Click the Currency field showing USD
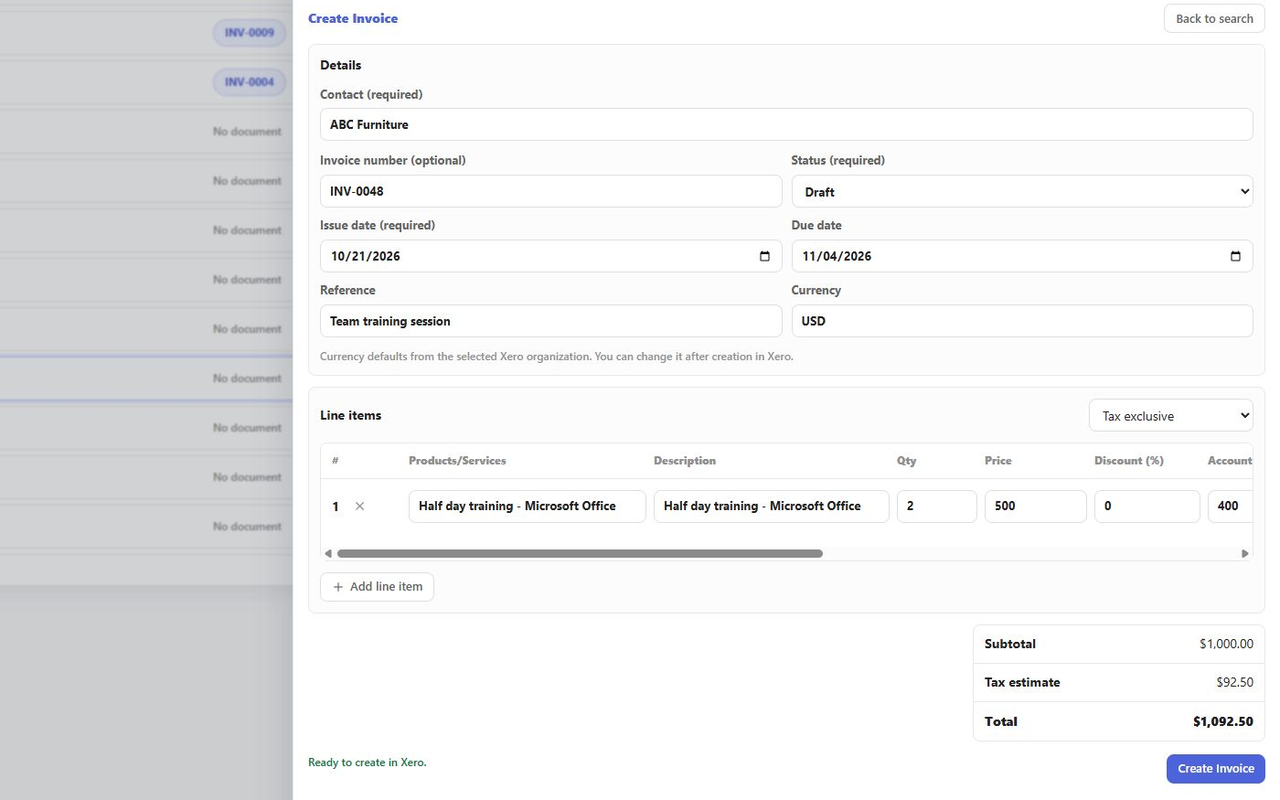 (1022, 321)
